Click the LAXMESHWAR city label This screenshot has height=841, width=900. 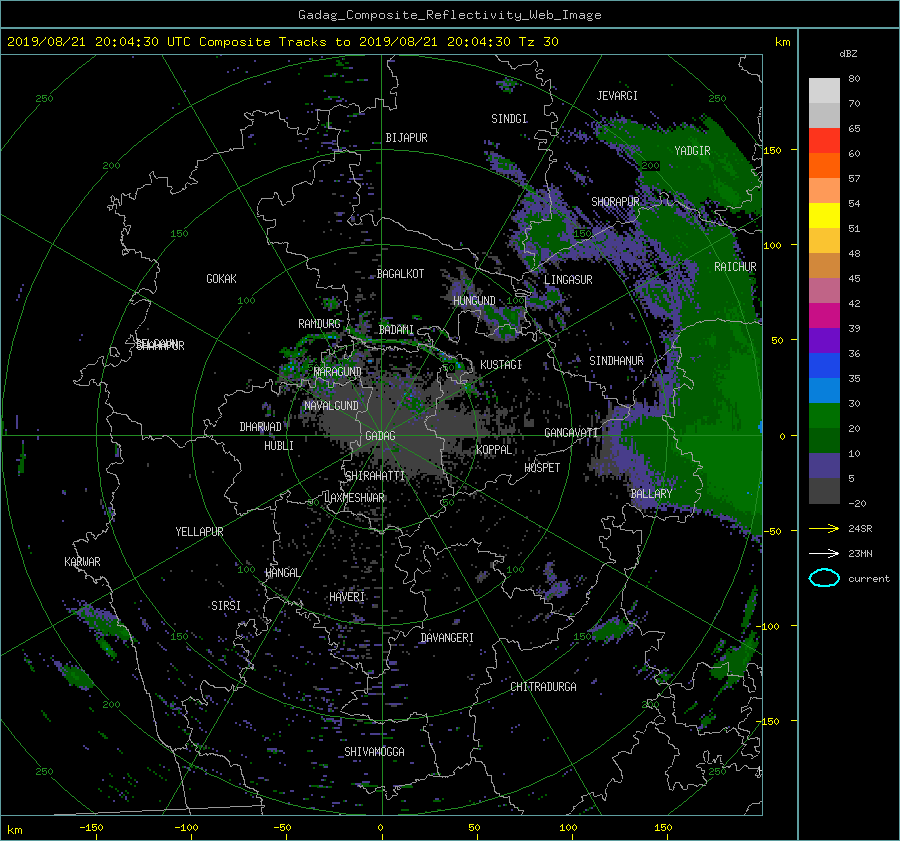click(354, 498)
